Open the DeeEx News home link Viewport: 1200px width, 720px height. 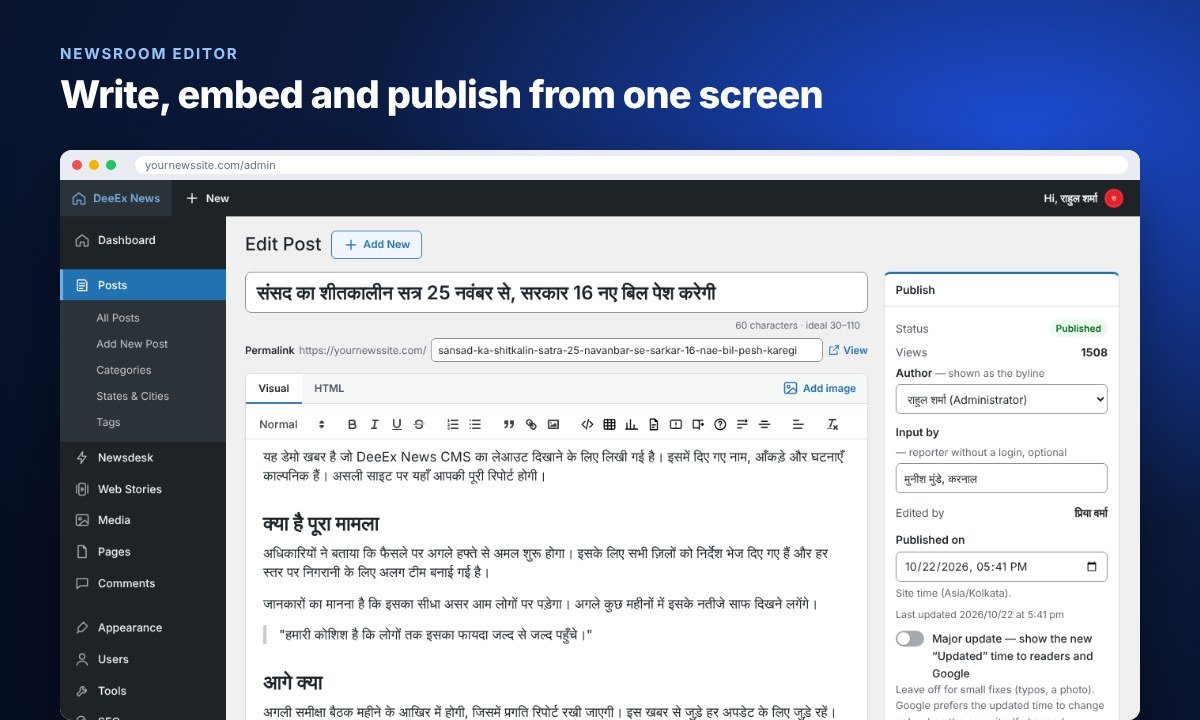[x=116, y=198]
